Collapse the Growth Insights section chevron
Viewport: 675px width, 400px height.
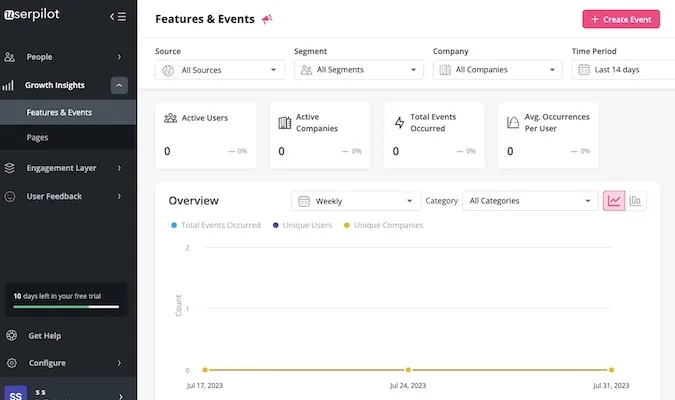pos(119,85)
